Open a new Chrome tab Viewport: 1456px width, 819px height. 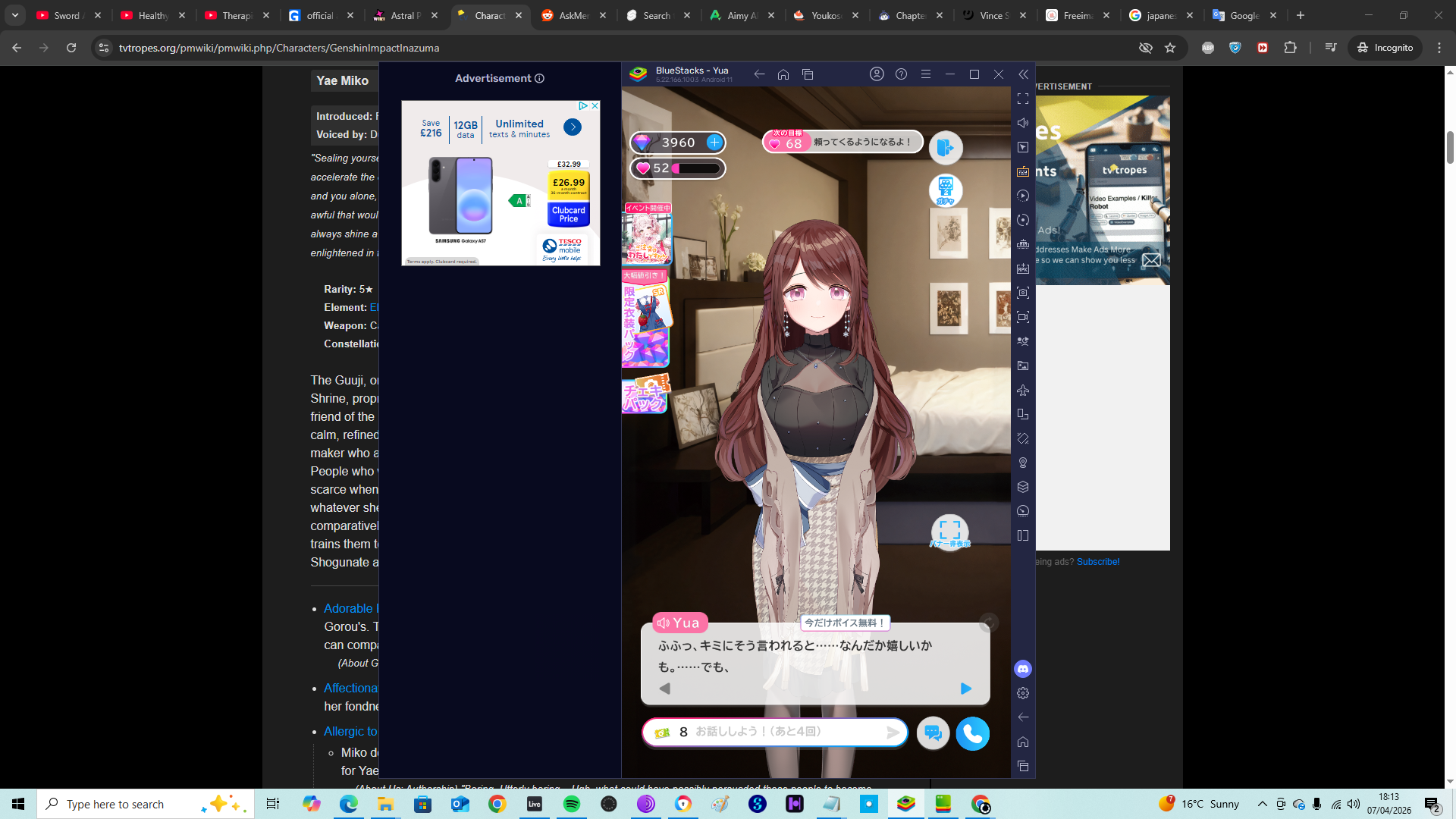tap(1301, 15)
